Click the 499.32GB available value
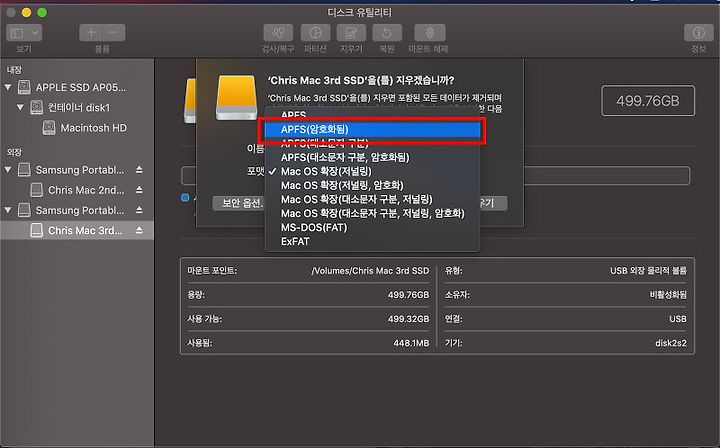 click(x=408, y=319)
